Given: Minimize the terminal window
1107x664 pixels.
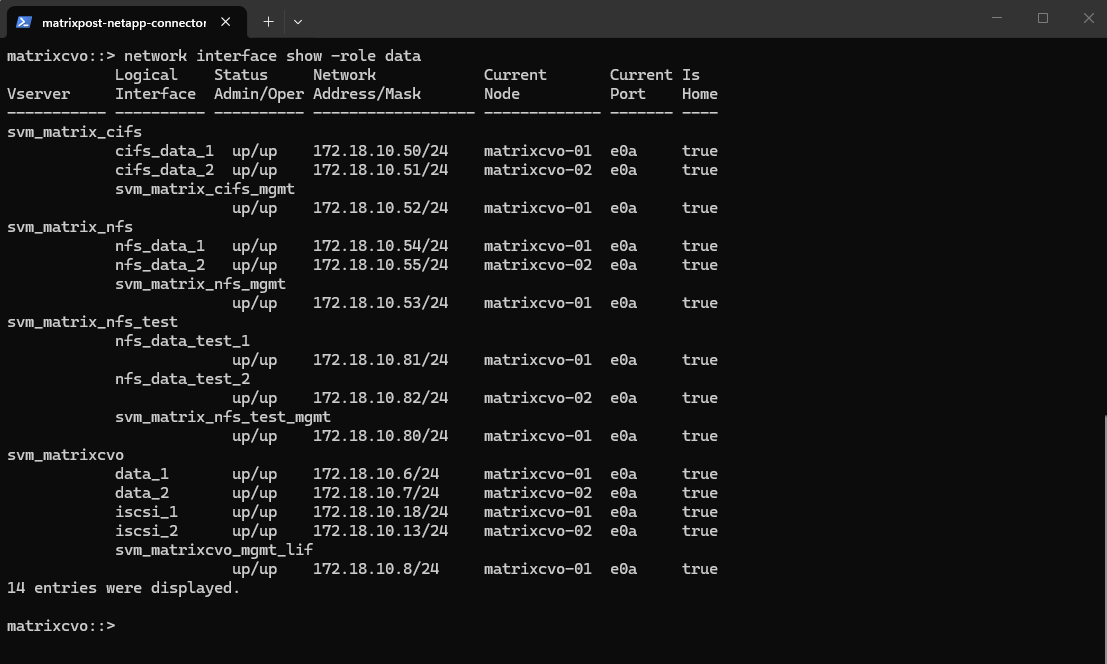Looking at the screenshot, I should (997, 18).
